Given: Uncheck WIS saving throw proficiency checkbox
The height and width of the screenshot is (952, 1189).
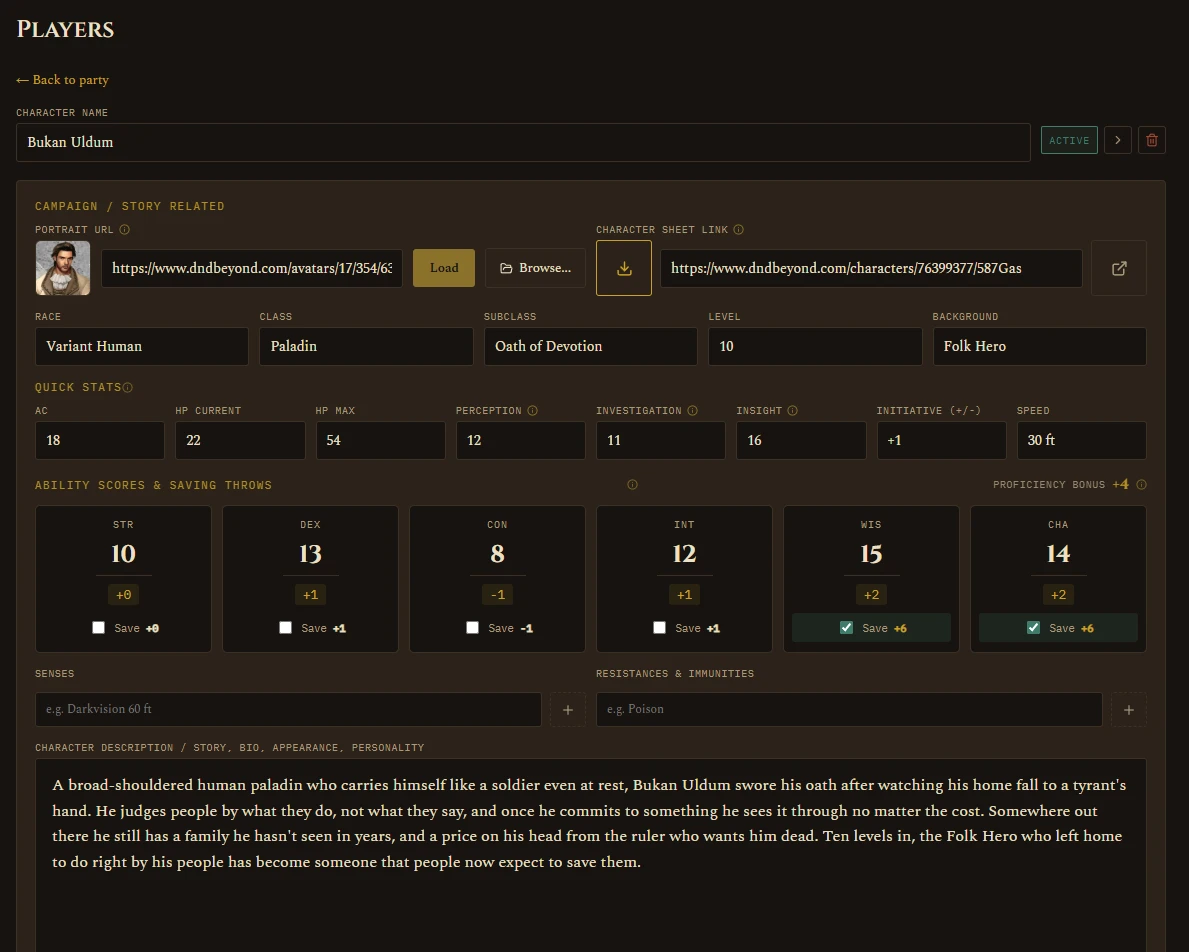Looking at the screenshot, I should pyautogui.click(x=846, y=627).
